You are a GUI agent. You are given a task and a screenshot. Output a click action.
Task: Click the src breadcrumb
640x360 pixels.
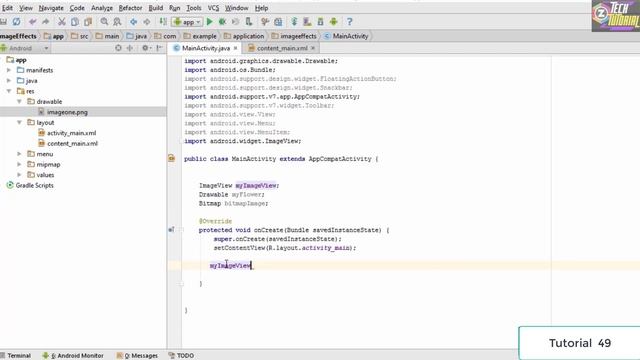[x=80, y=36]
